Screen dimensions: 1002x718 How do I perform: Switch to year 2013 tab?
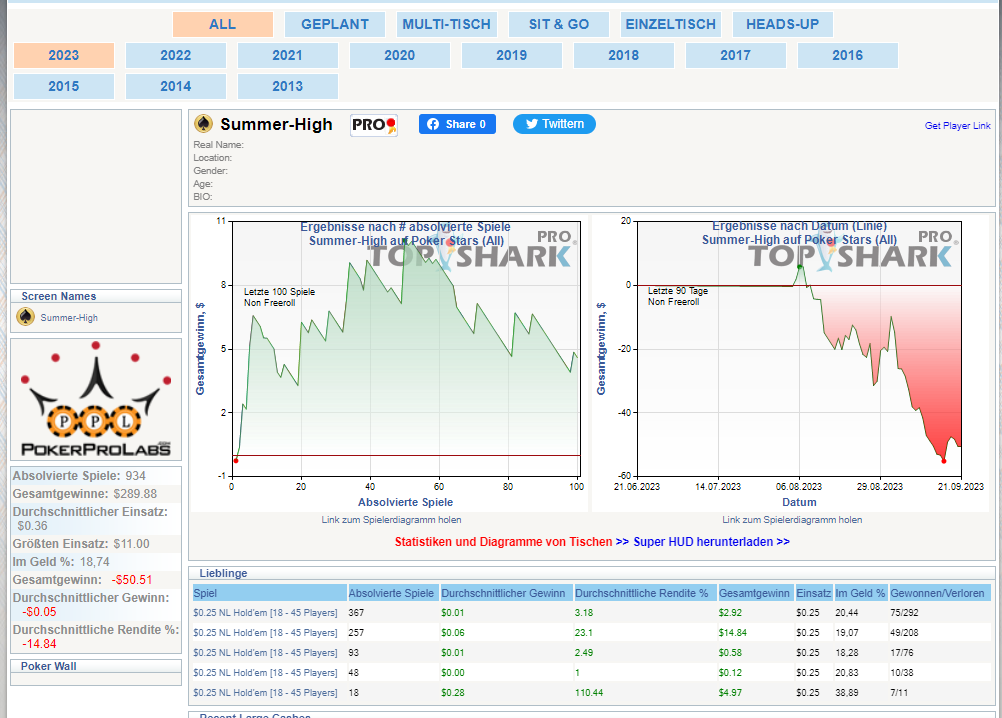pyautogui.click(x=288, y=86)
